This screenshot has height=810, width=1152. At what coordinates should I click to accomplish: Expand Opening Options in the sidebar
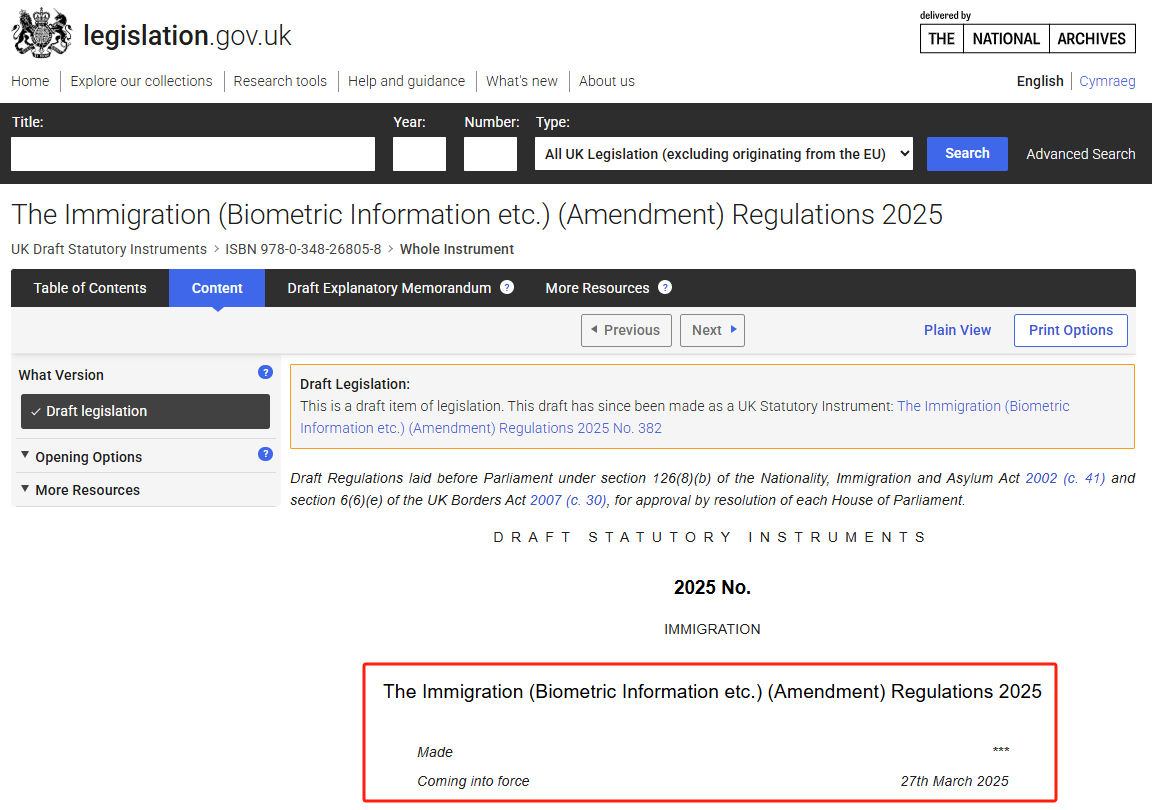88,457
